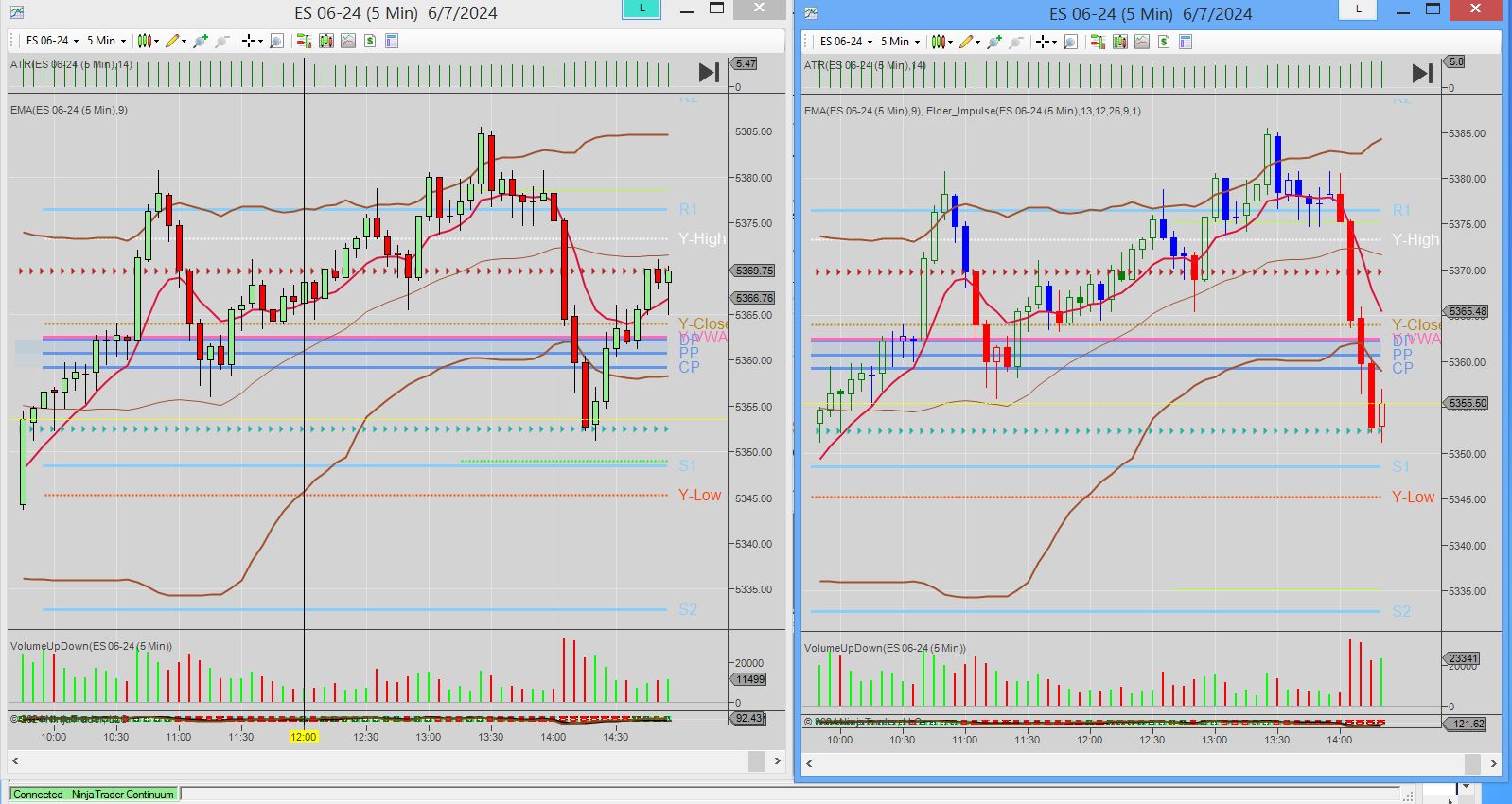1512x804 pixels.
Task: Click Zoom In icon in left chart toolbar
Action: point(201,41)
